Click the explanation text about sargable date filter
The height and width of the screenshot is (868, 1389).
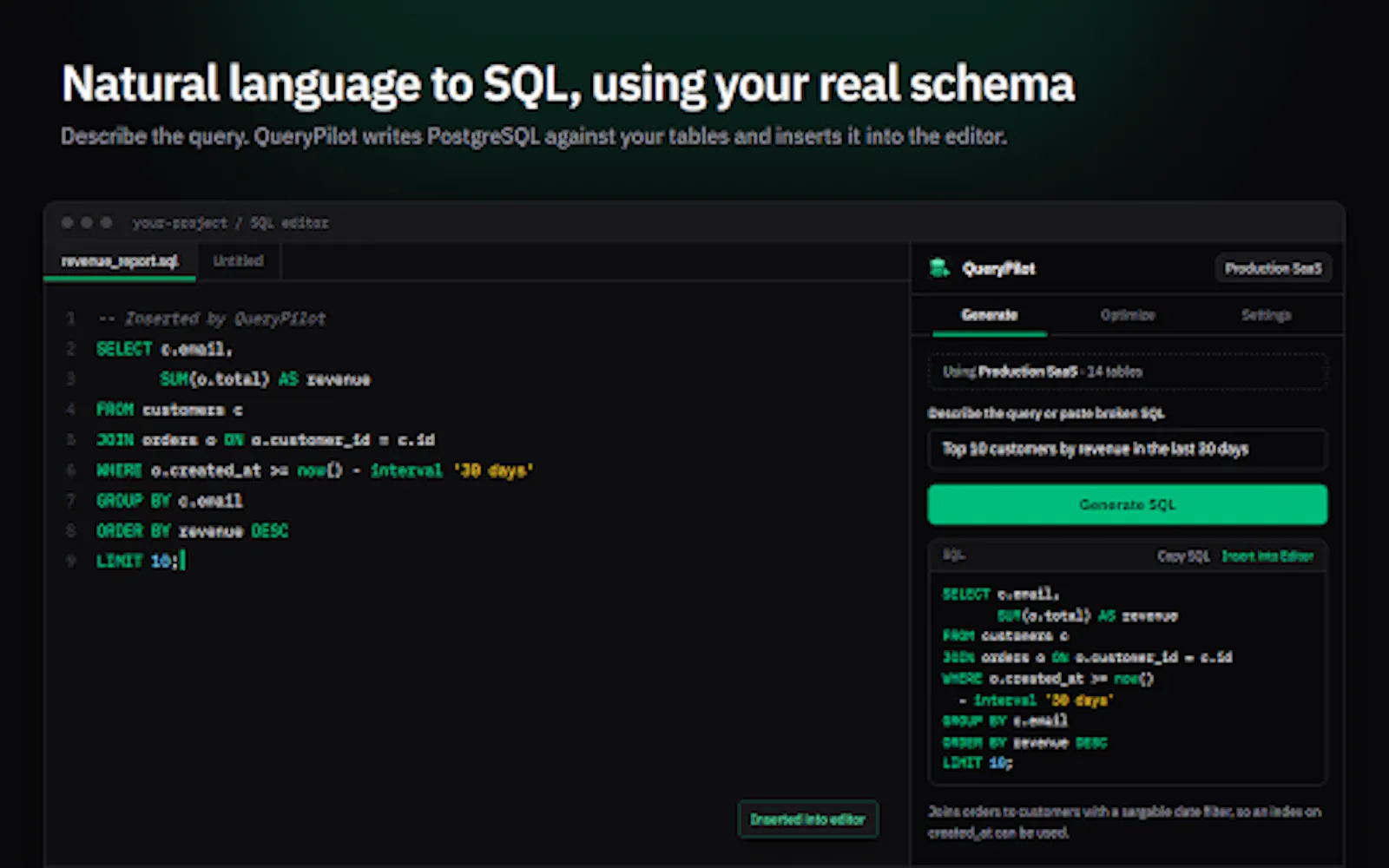click(1124, 822)
